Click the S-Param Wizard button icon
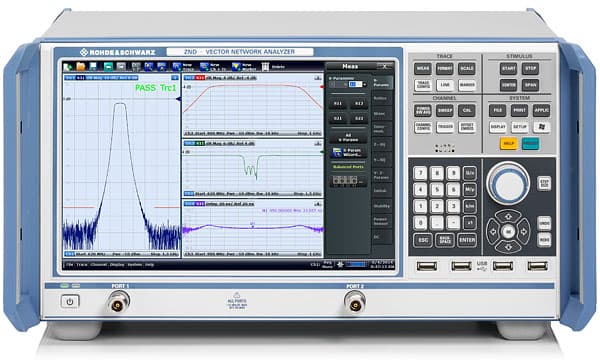This screenshot has width=600, height=364. tap(337, 152)
